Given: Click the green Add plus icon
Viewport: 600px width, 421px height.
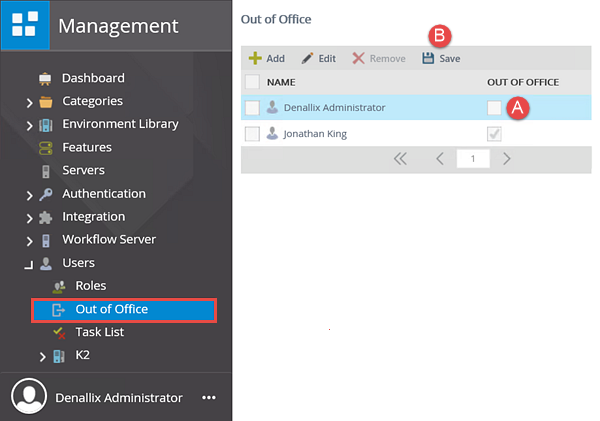Looking at the screenshot, I should click(x=255, y=59).
